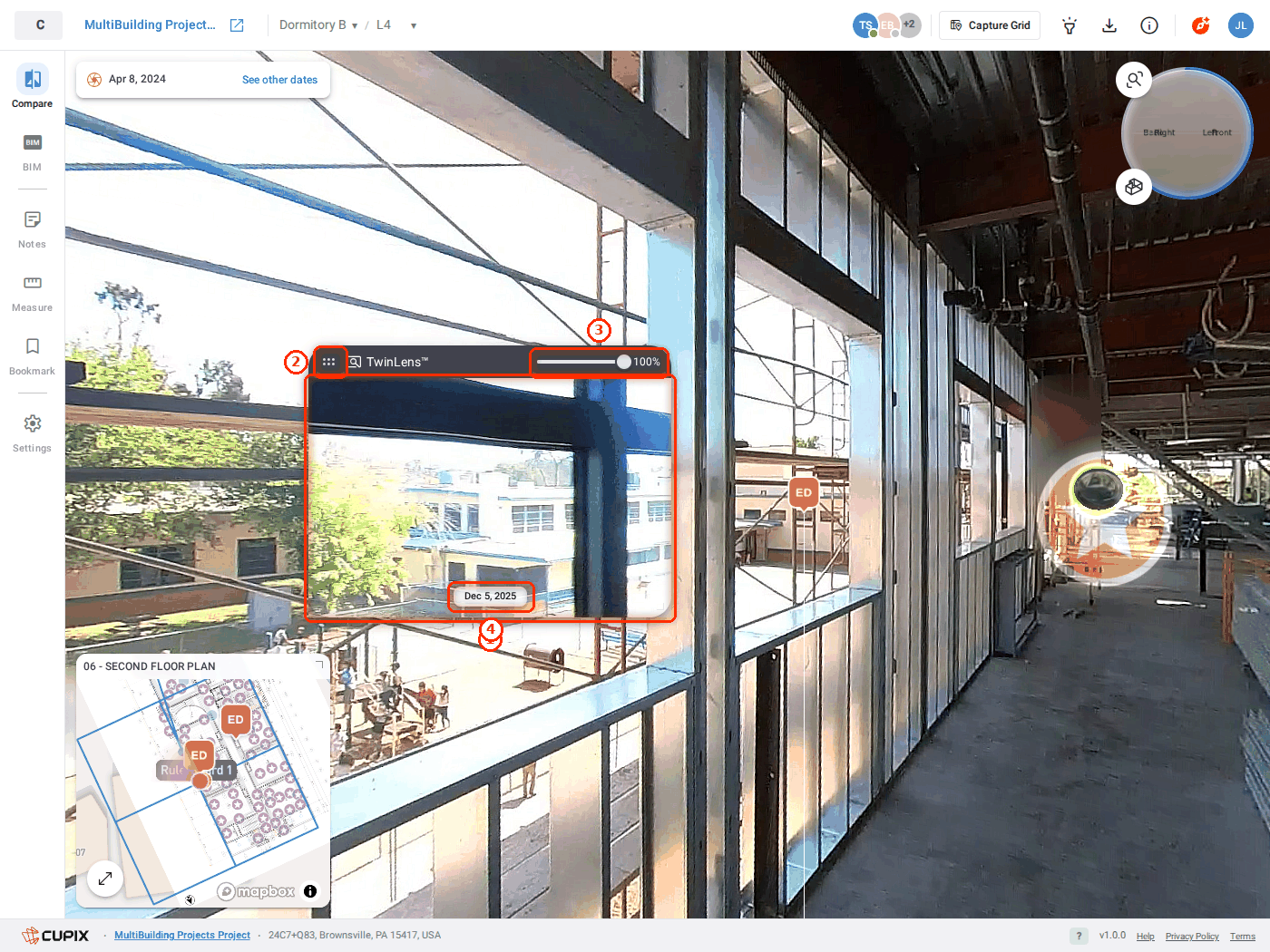Click the lightbulb tips icon
Image resolution: width=1270 pixels, height=952 pixels.
[1070, 25]
